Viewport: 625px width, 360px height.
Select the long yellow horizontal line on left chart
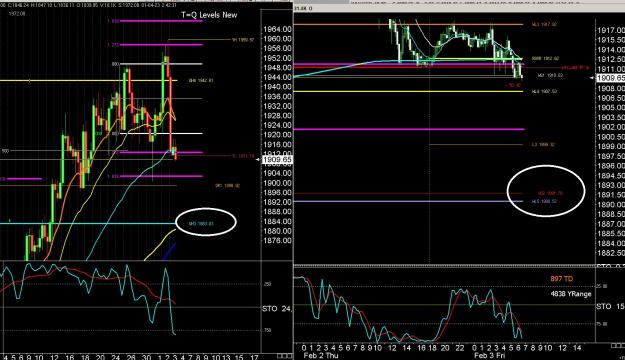88,81
